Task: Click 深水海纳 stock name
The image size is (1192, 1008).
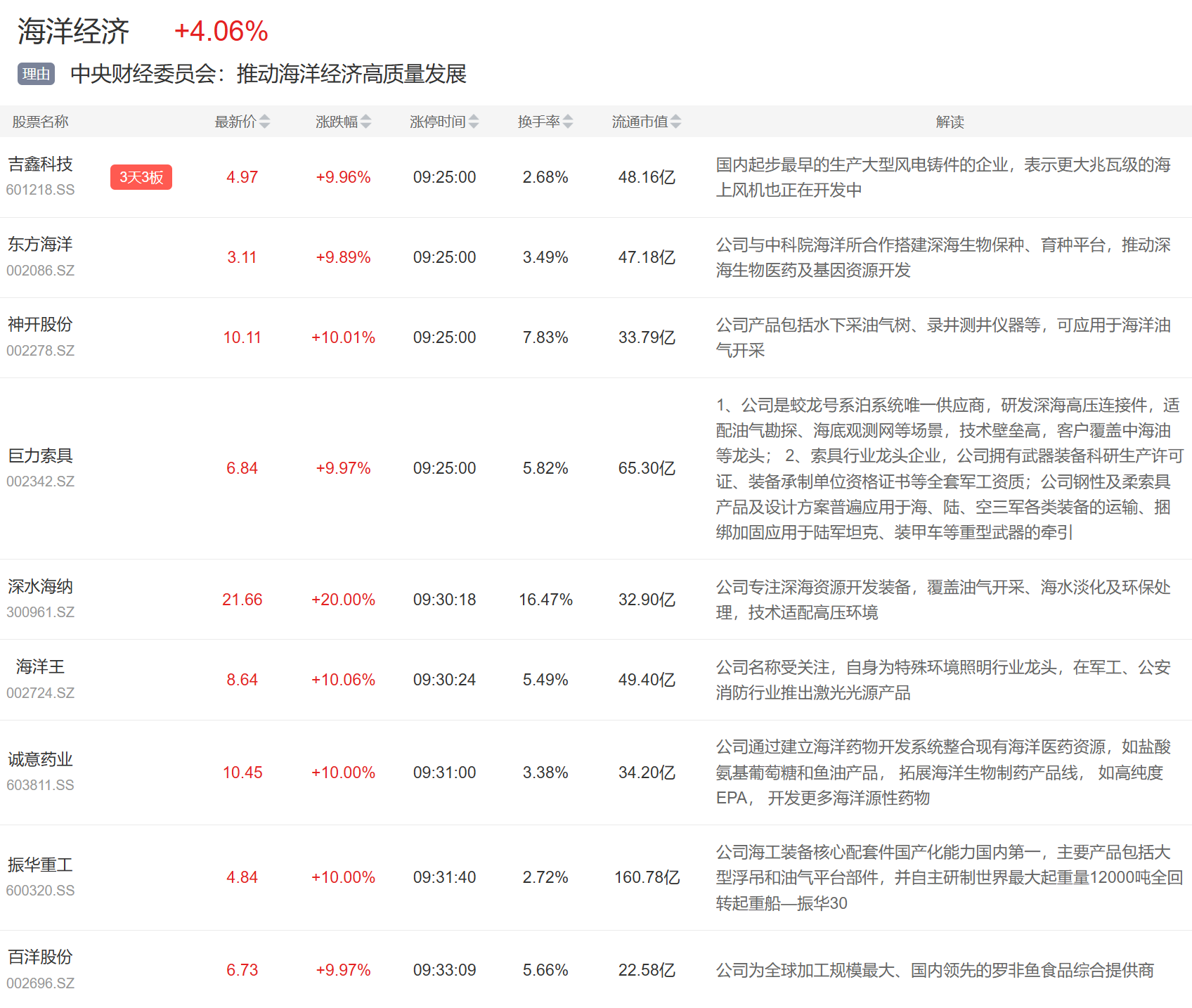Action: pyautogui.click(x=40, y=587)
